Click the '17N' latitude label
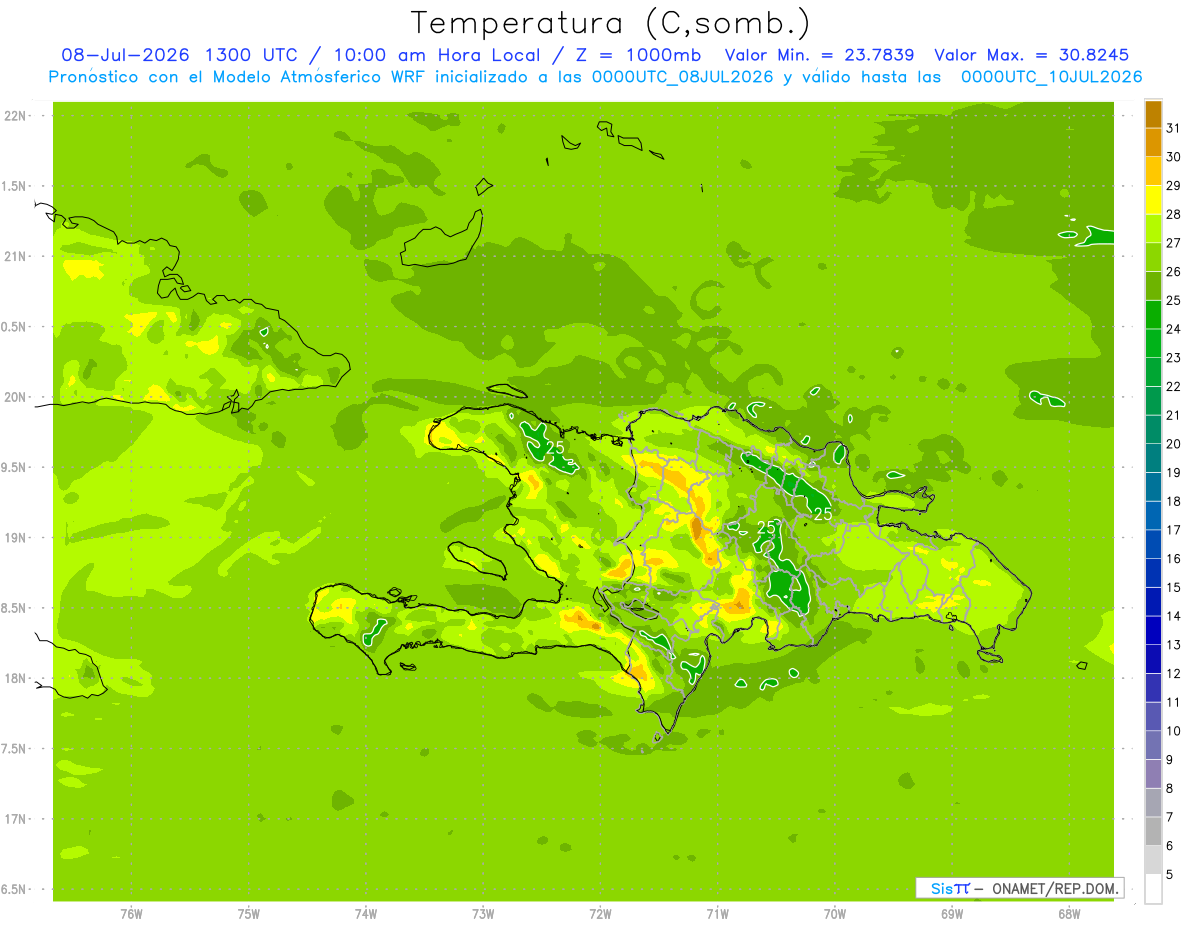The image size is (1200, 927). [x=15, y=819]
